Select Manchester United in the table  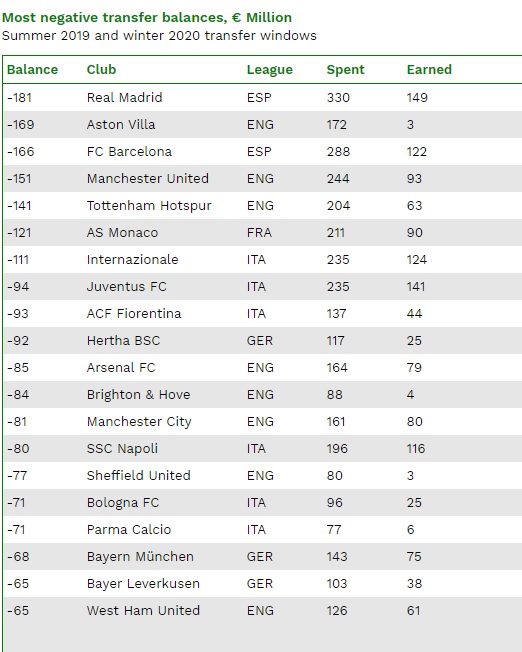coord(148,178)
